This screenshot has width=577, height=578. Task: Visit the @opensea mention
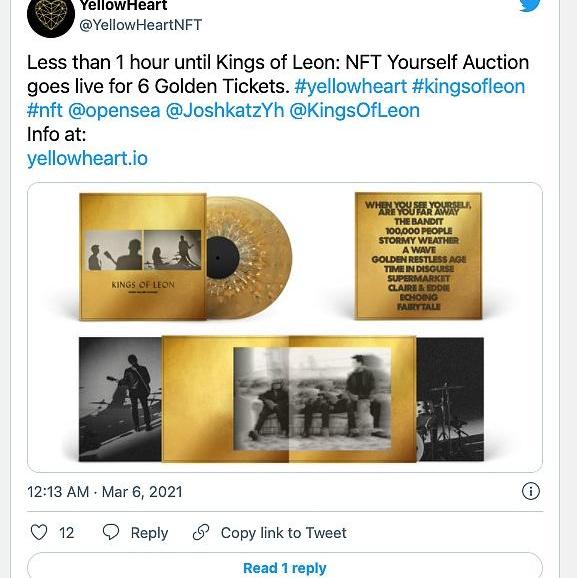(x=114, y=111)
